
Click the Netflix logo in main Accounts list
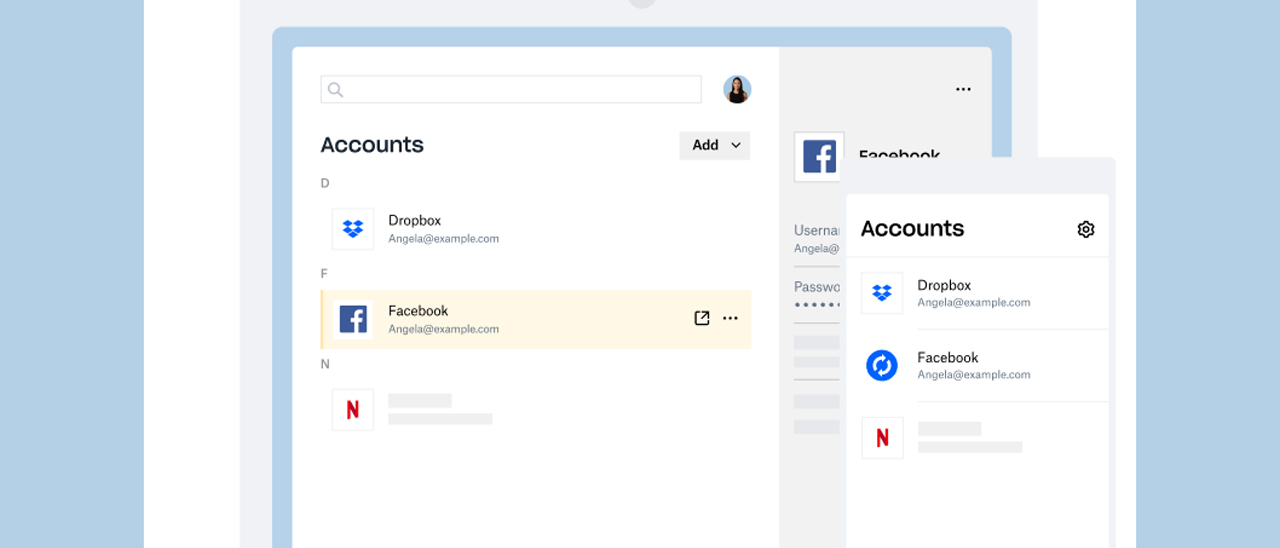(x=353, y=410)
